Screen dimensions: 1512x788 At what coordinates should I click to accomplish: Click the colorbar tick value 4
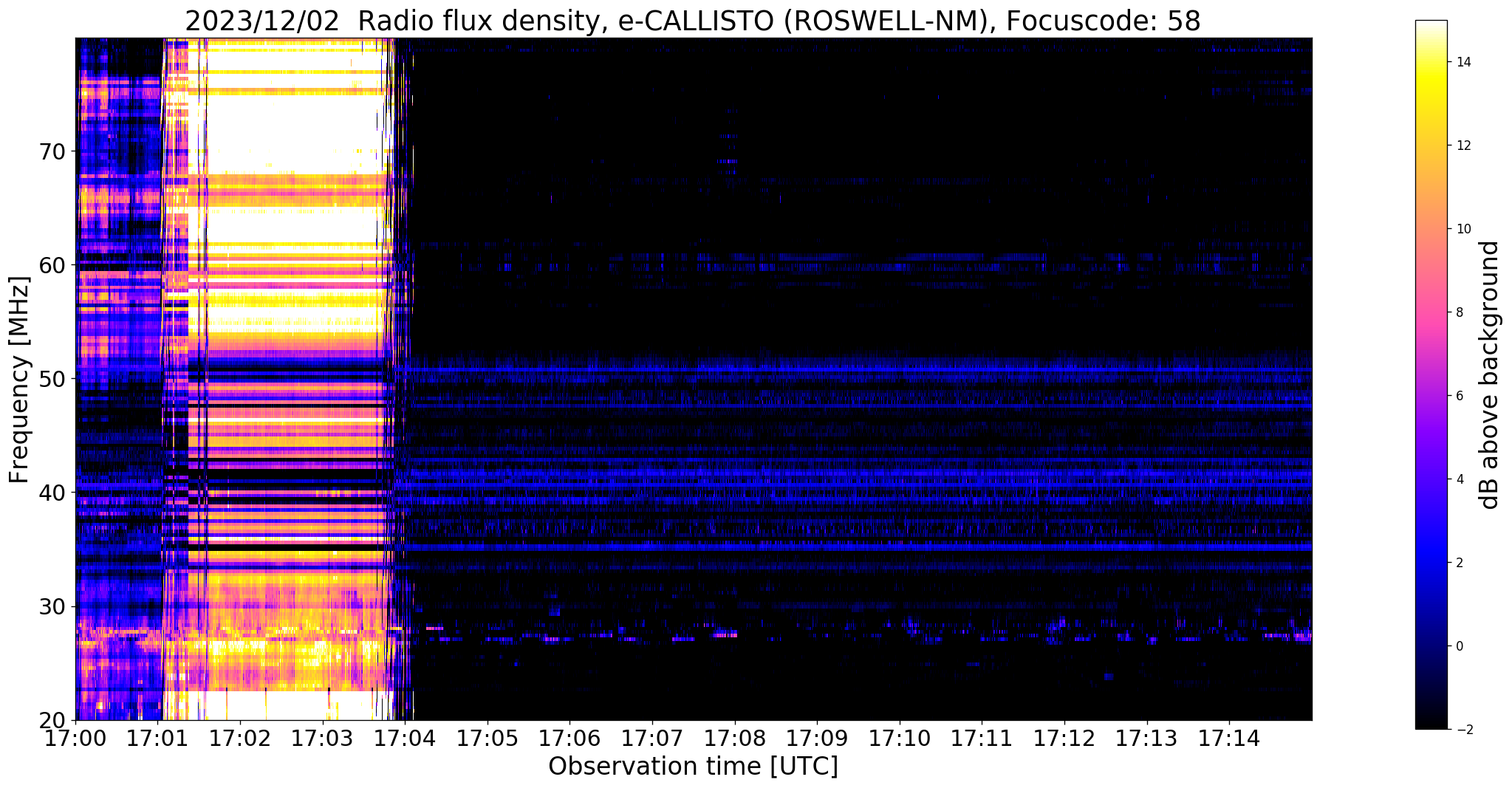click(1459, 479)
